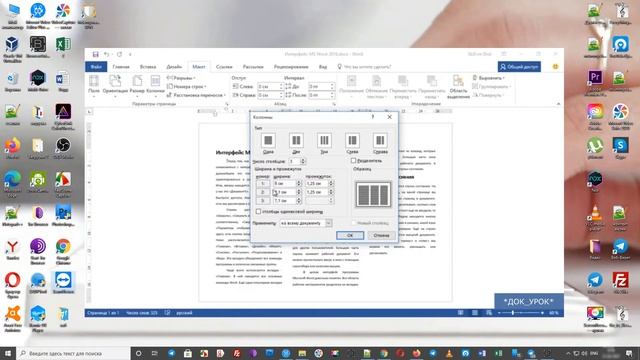Image resolution: width=640 pixels, height=360 pixels.
Task: Open the Skype desktop shortcut
Action: 620,148
